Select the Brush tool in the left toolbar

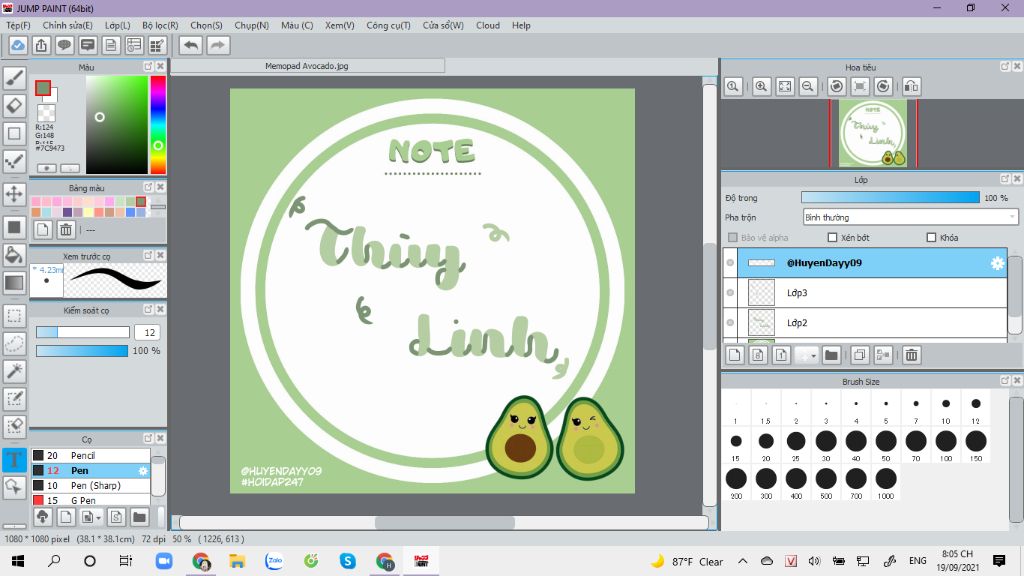14,78
